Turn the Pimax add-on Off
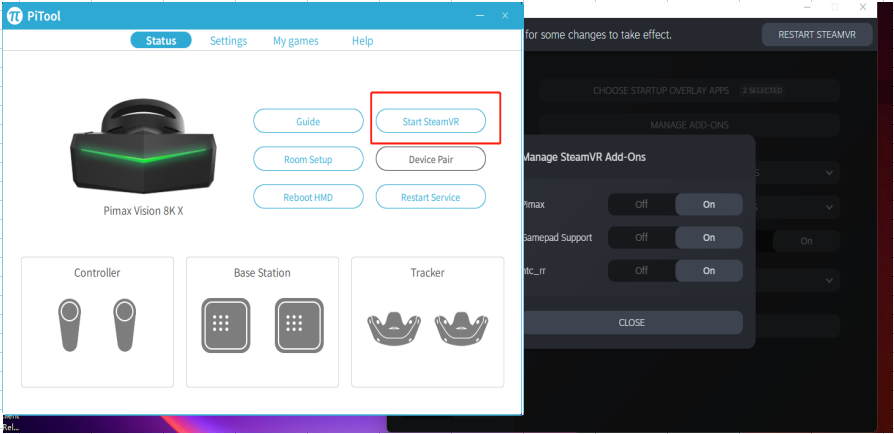This screenshot has height=434, width=894. pos(642,204)
